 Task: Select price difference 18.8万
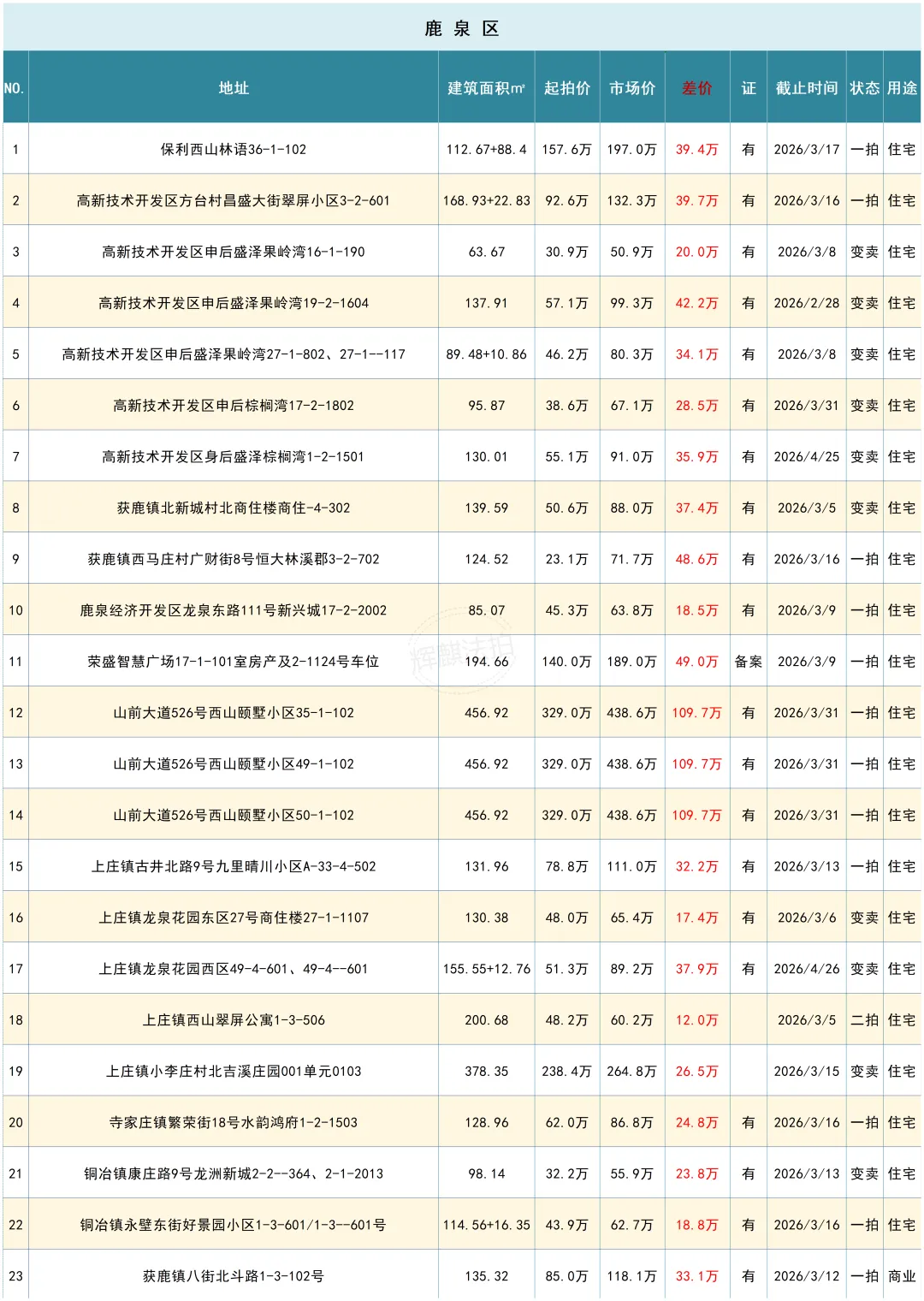[697, 1225]
